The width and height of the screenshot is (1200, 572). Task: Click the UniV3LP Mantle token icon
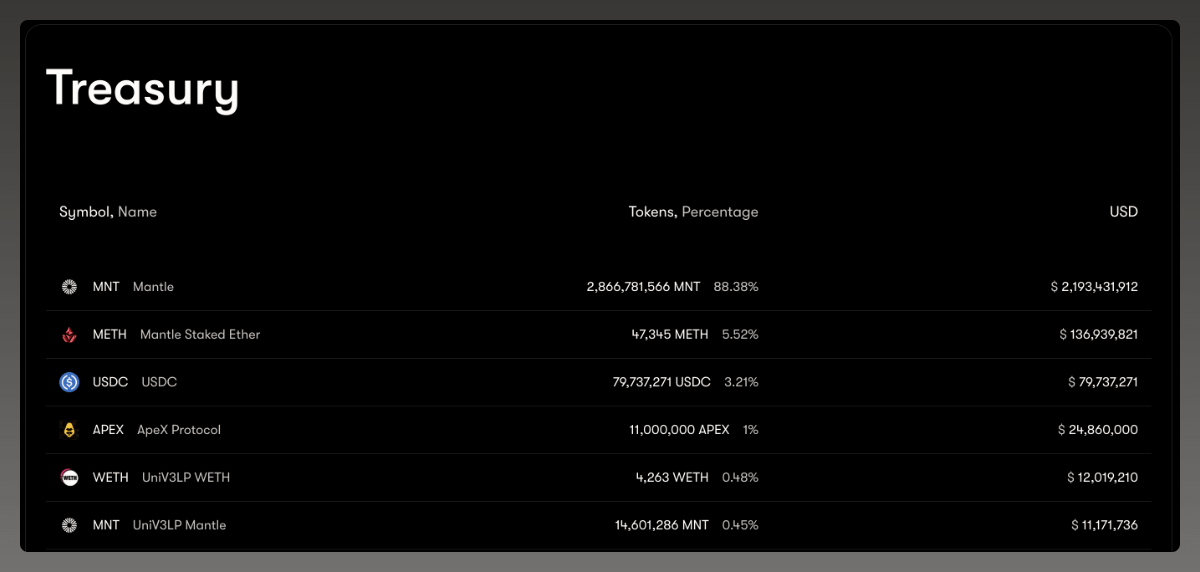[x=69, y=525]
